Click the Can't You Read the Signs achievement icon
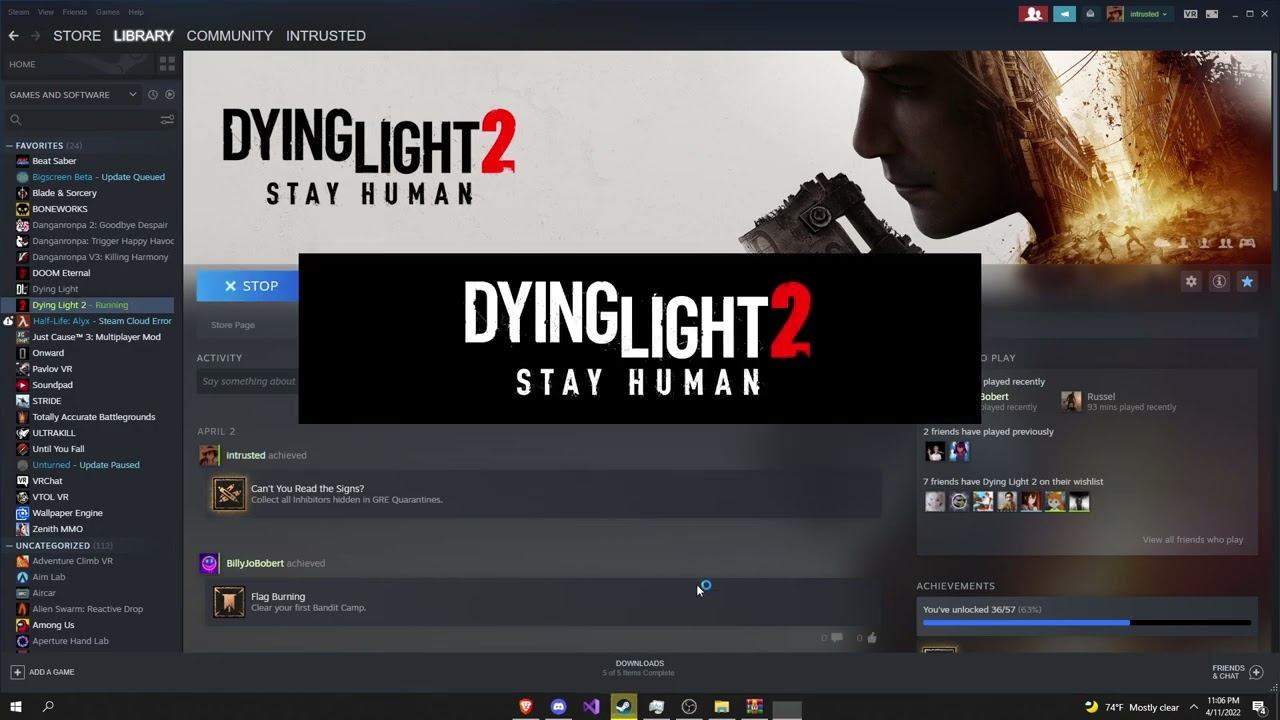This screenshot has width=1280, height=720. pos(229,494)
